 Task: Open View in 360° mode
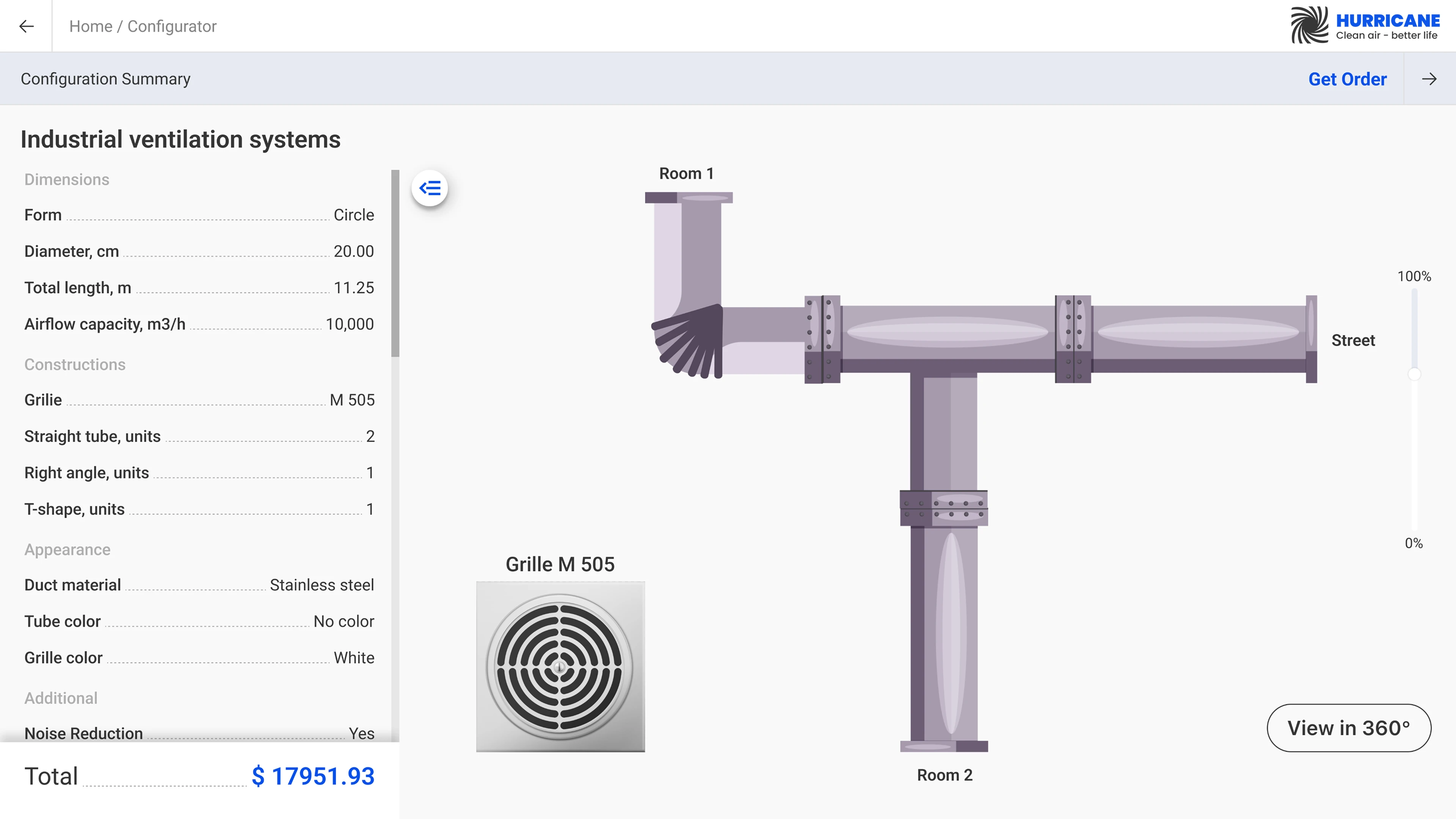click(x=1349, y=728)
